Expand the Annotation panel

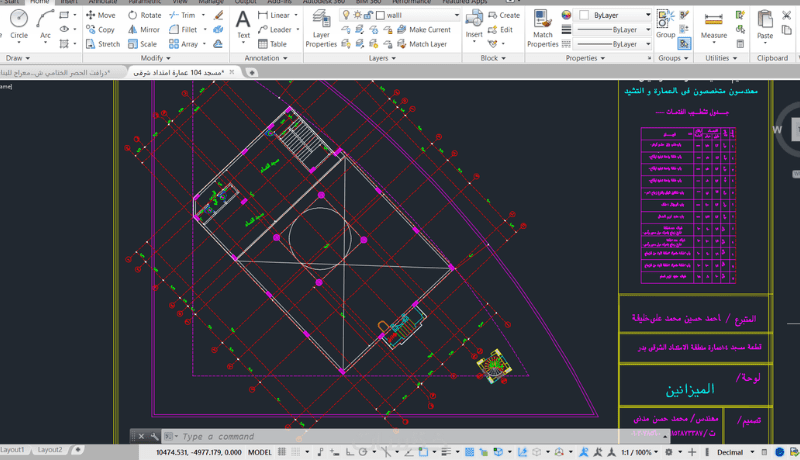coord(266,58)
